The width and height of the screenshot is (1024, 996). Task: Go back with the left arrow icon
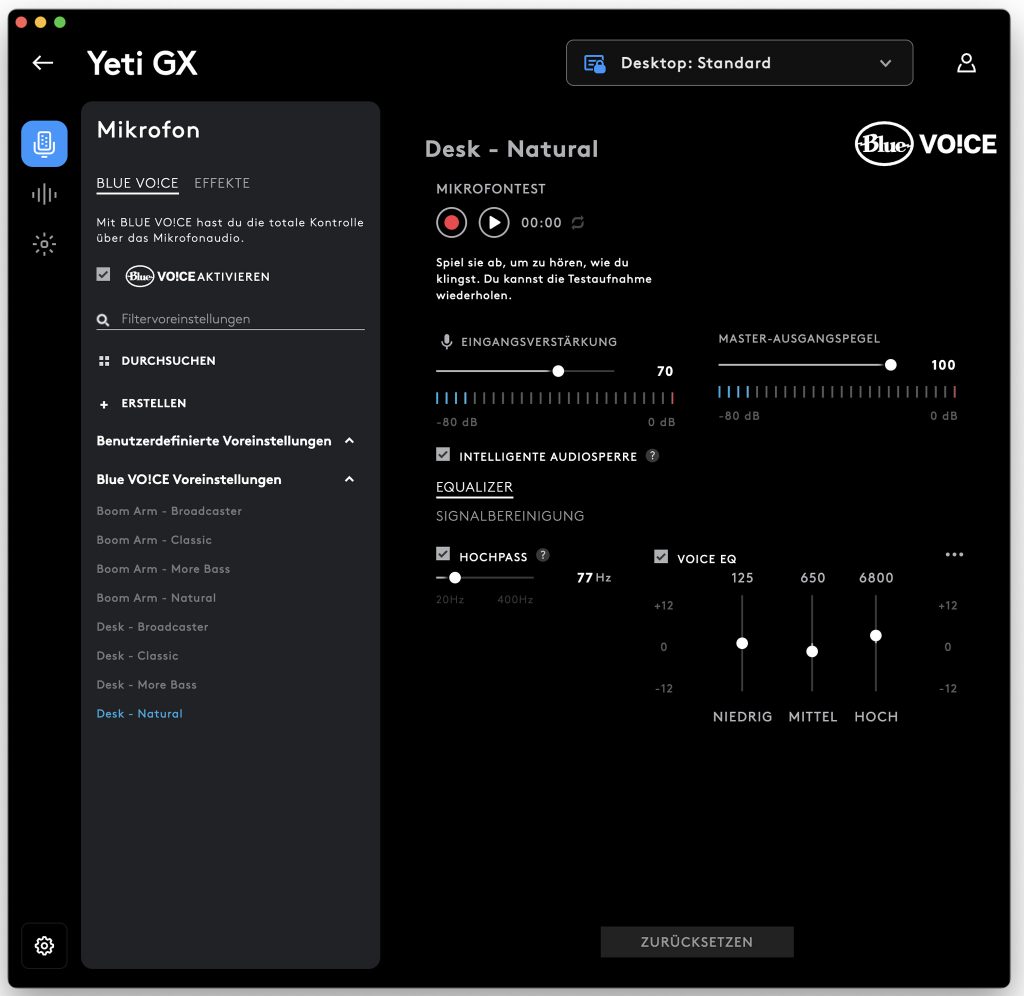(x=43, y=63)
